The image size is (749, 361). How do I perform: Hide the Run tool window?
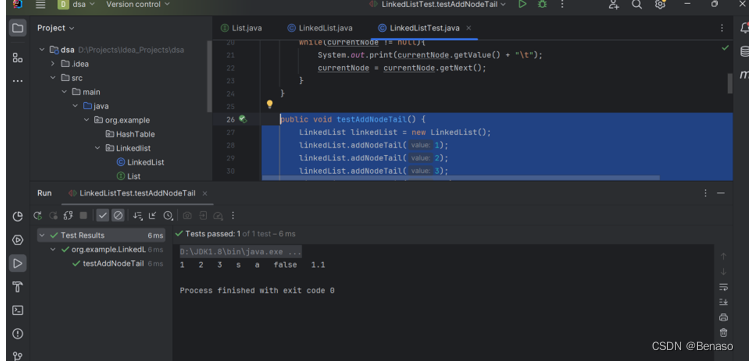coord(721,193)
